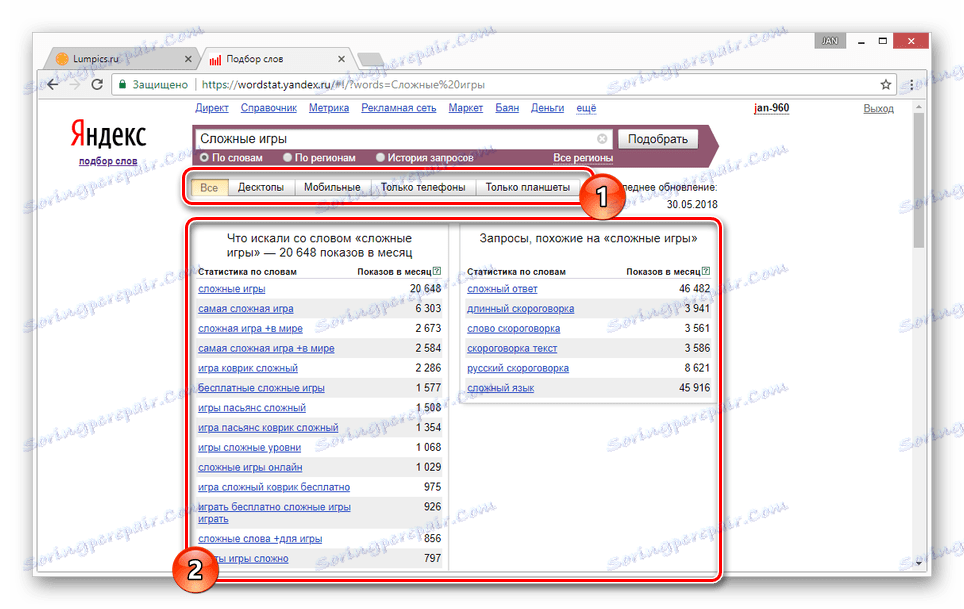This screenshot has height=609, width=964.
Task: Click the подбор слов link under logo
Action: (x=108, y=161)
